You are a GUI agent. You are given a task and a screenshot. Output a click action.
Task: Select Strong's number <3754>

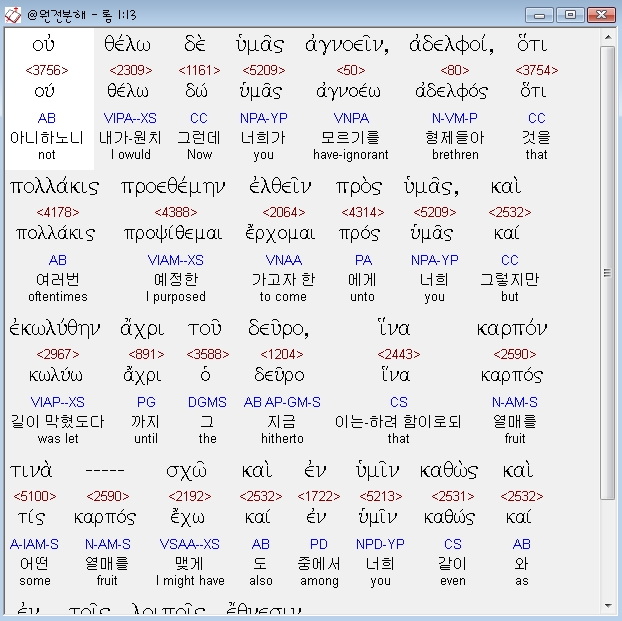point(537,70)
